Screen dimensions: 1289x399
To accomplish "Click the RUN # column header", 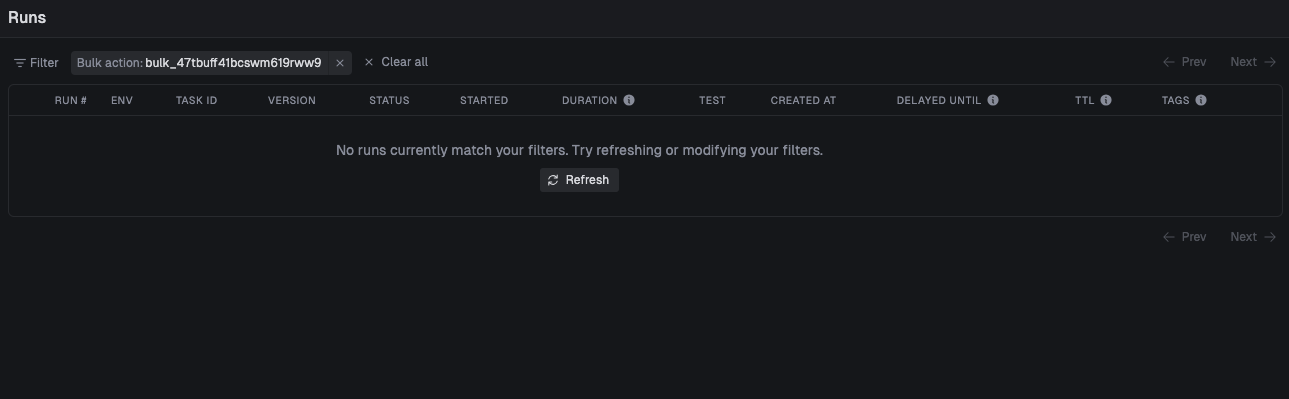I will tap(71, 100).
